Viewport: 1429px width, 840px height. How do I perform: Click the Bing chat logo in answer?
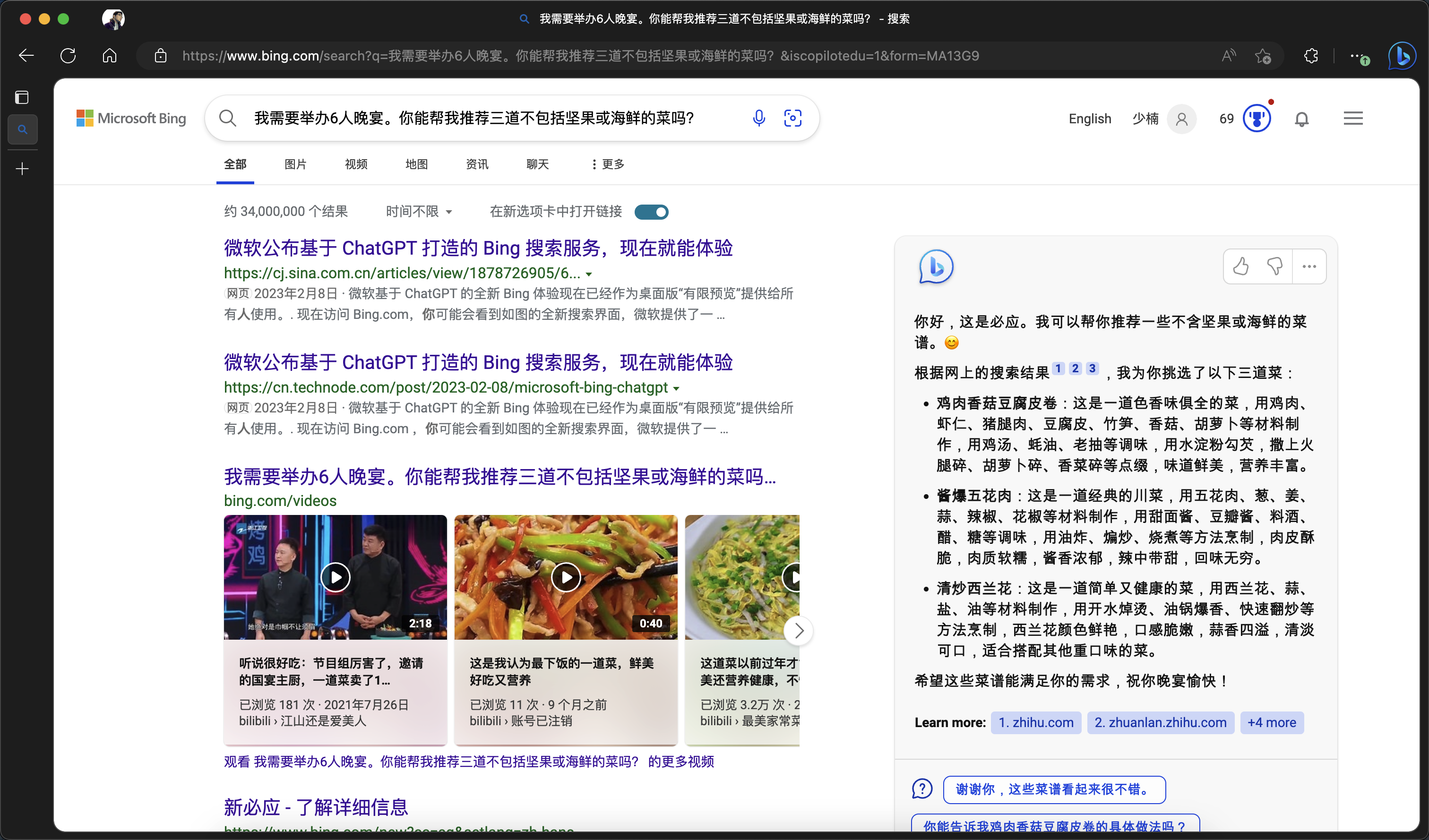tap(936, 266)
